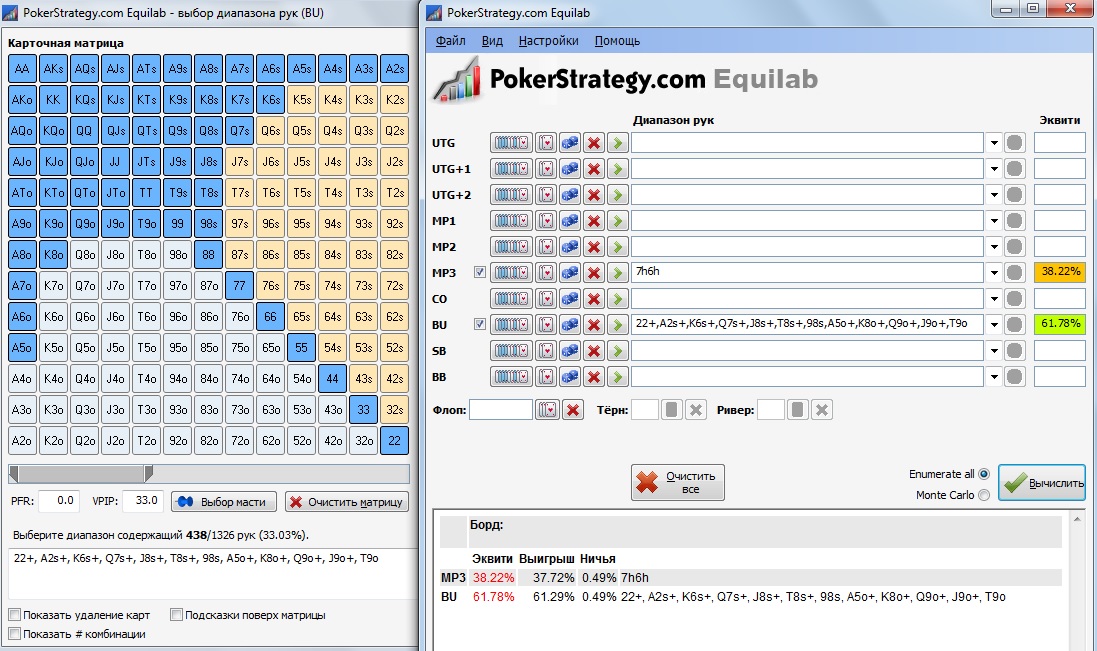Enable 'Показать удаление карт' checkbox
This screenshot has height=651, width=1097.
15,615
